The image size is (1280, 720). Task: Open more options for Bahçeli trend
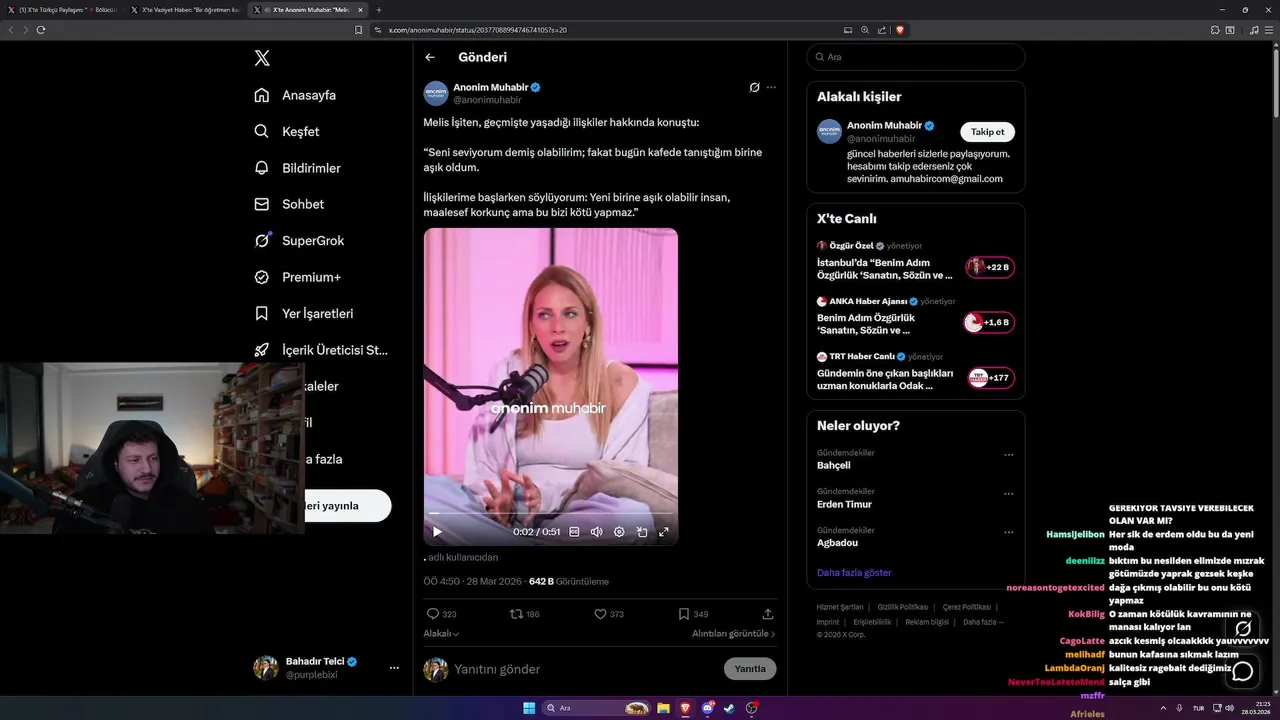point(1009,455)
